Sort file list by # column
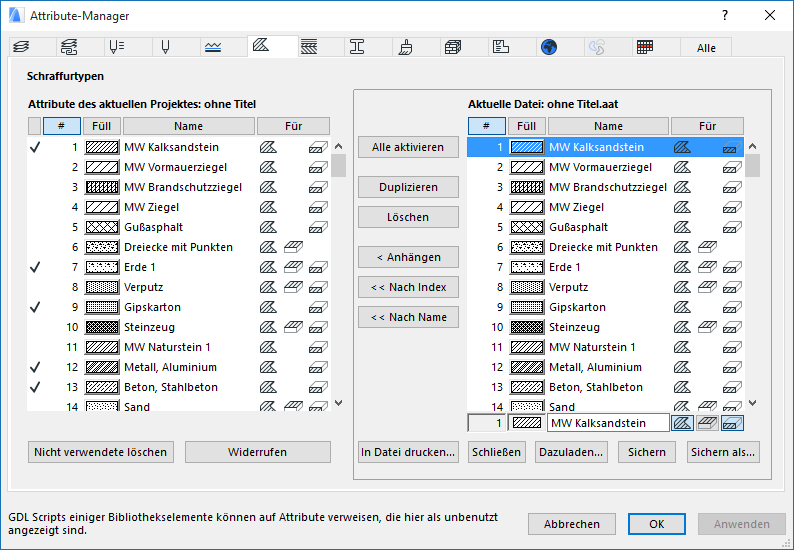Viewport: 794px width, 550px height. (x=487, y=126)
